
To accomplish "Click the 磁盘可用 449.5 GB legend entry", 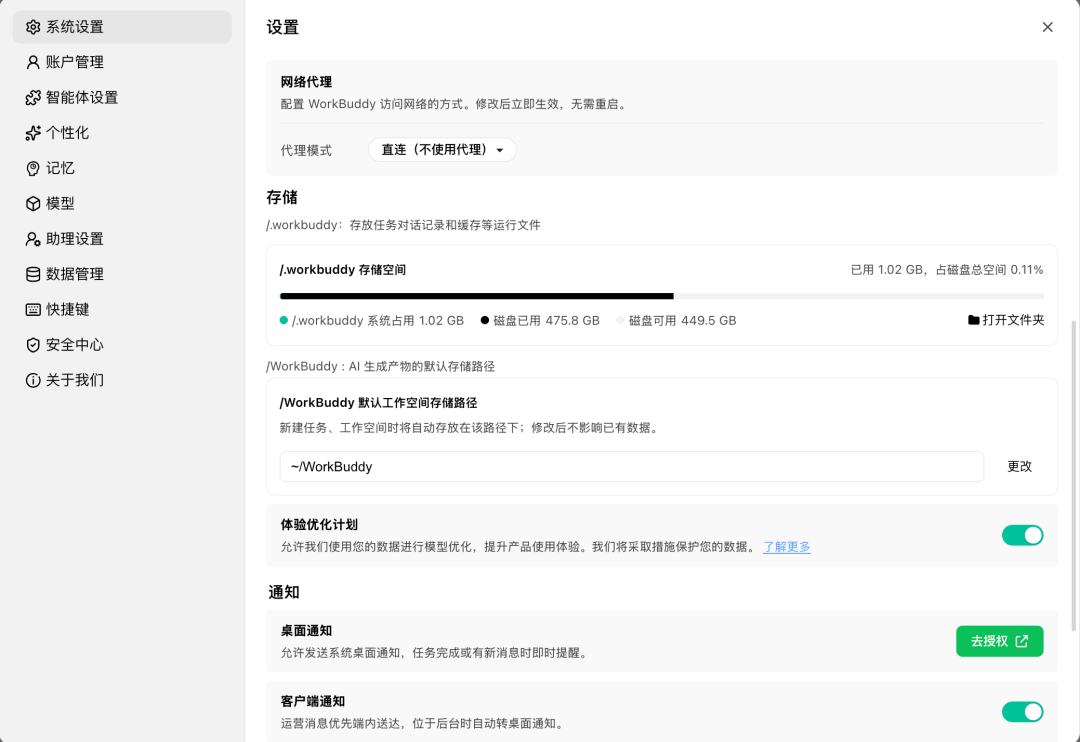I will 676,320.
